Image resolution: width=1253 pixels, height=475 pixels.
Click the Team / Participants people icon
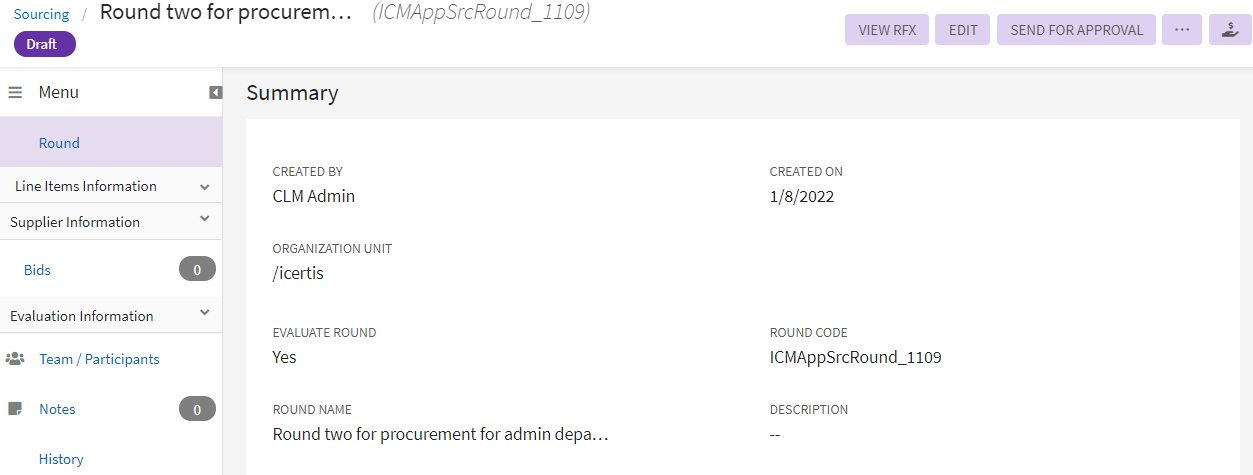[x=15, y=359]
